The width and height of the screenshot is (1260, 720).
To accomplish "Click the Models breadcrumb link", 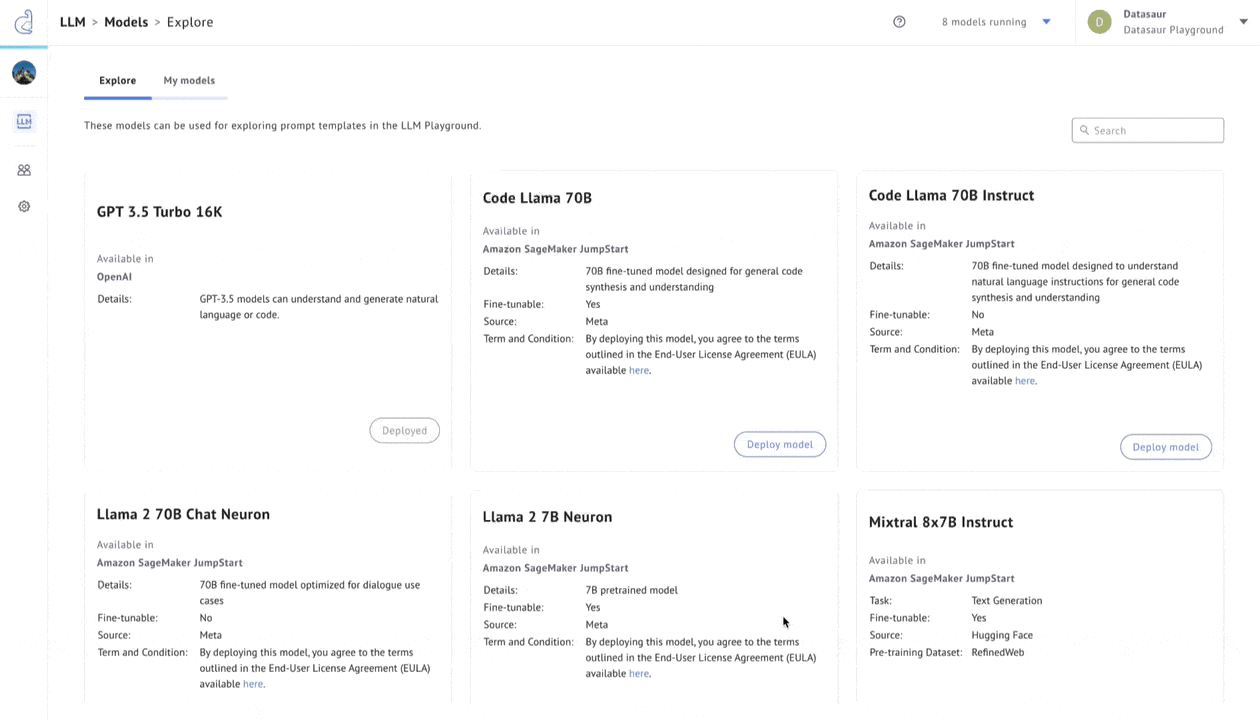I will point(126,22).
